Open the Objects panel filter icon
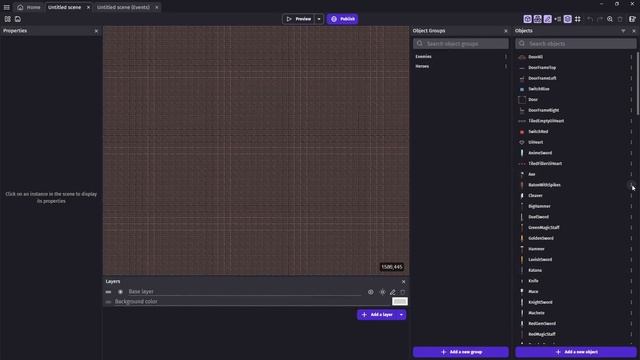The width and height of the screenshot is (640, 360). 623,31
